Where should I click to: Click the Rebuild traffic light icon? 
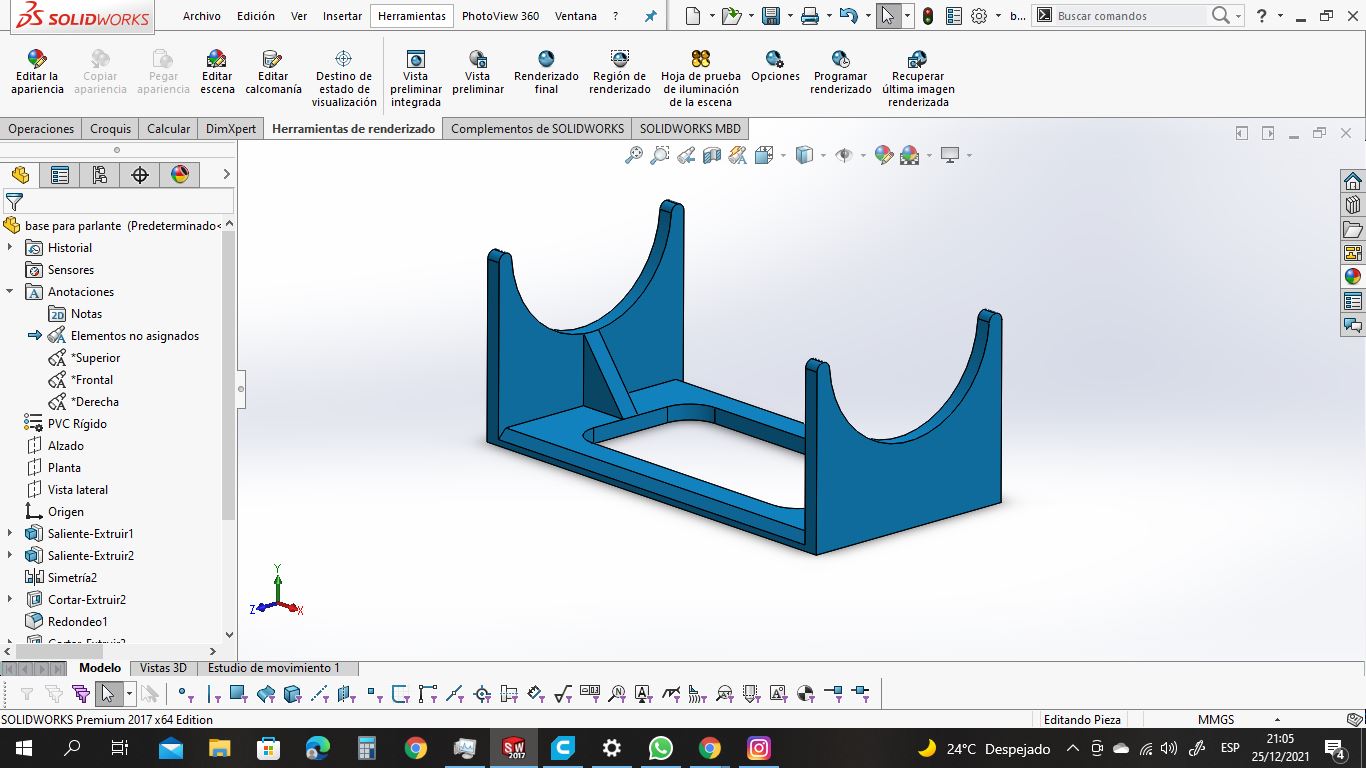point(928,16)
